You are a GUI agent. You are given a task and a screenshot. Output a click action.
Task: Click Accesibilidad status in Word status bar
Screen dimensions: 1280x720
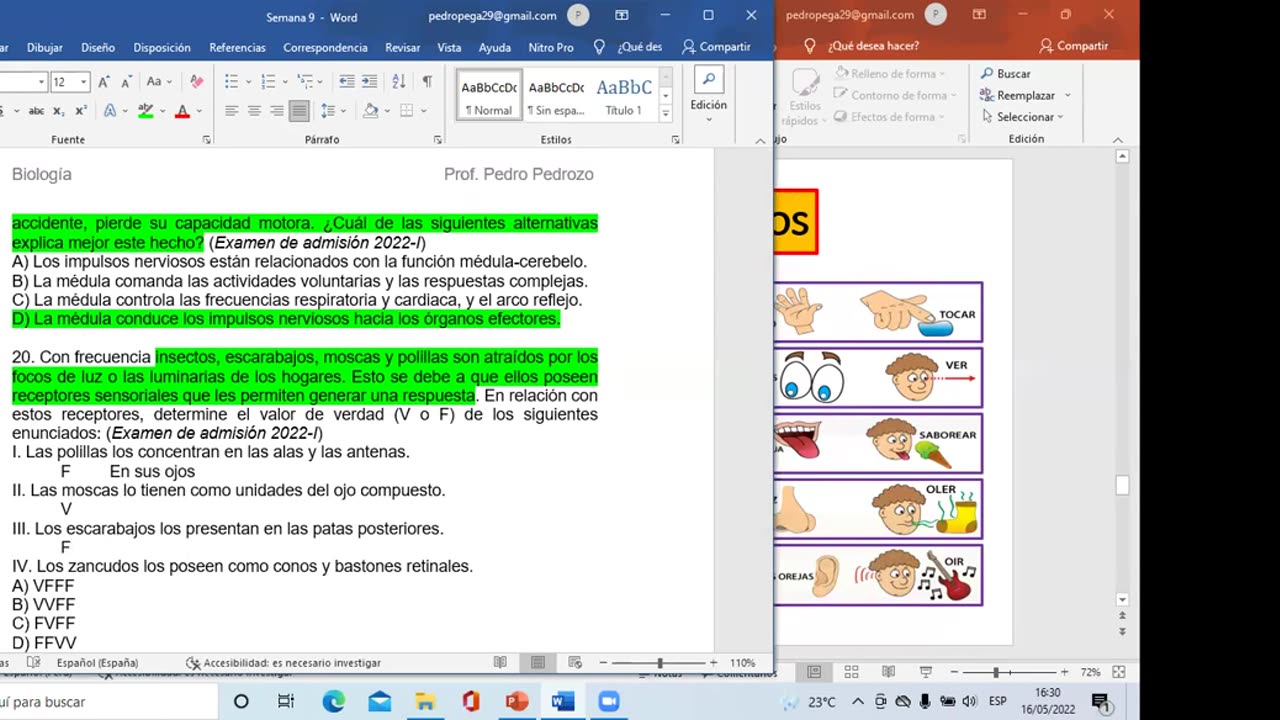click(x=284, y=663)
